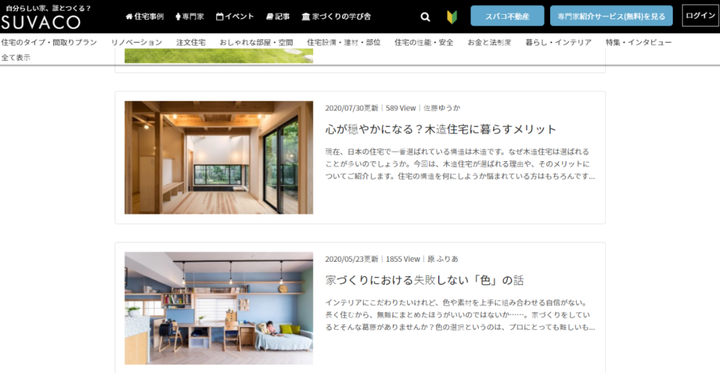Open 記事 in the top navigation
Viewport: 720px width, 373px height.
[x=278, y=17]
